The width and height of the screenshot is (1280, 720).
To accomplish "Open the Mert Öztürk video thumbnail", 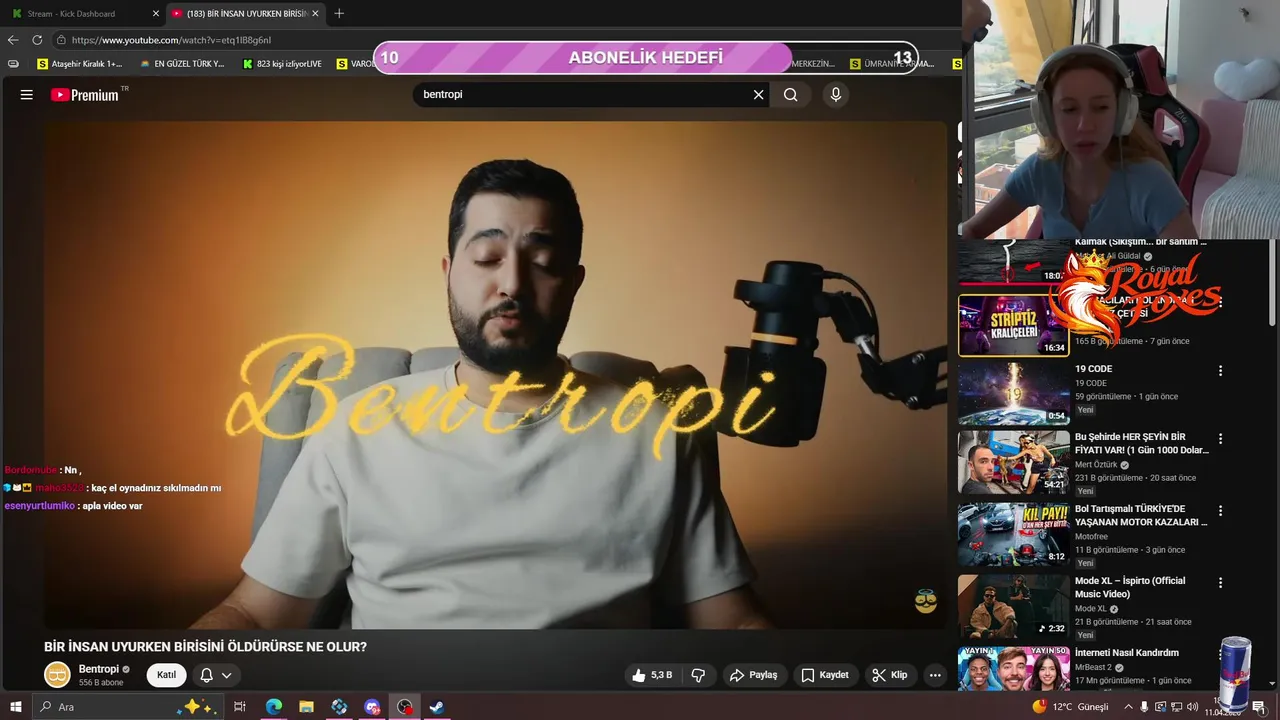I will click(1014, 462).
